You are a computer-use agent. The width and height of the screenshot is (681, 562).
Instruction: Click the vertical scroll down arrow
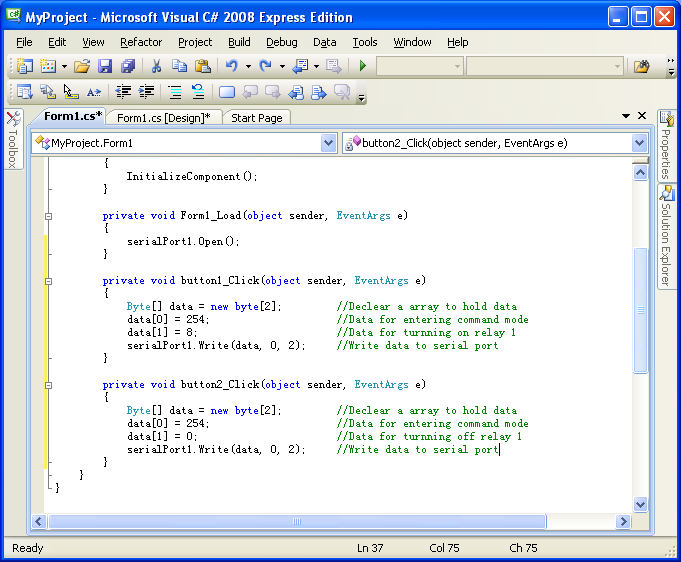[641, 505]
